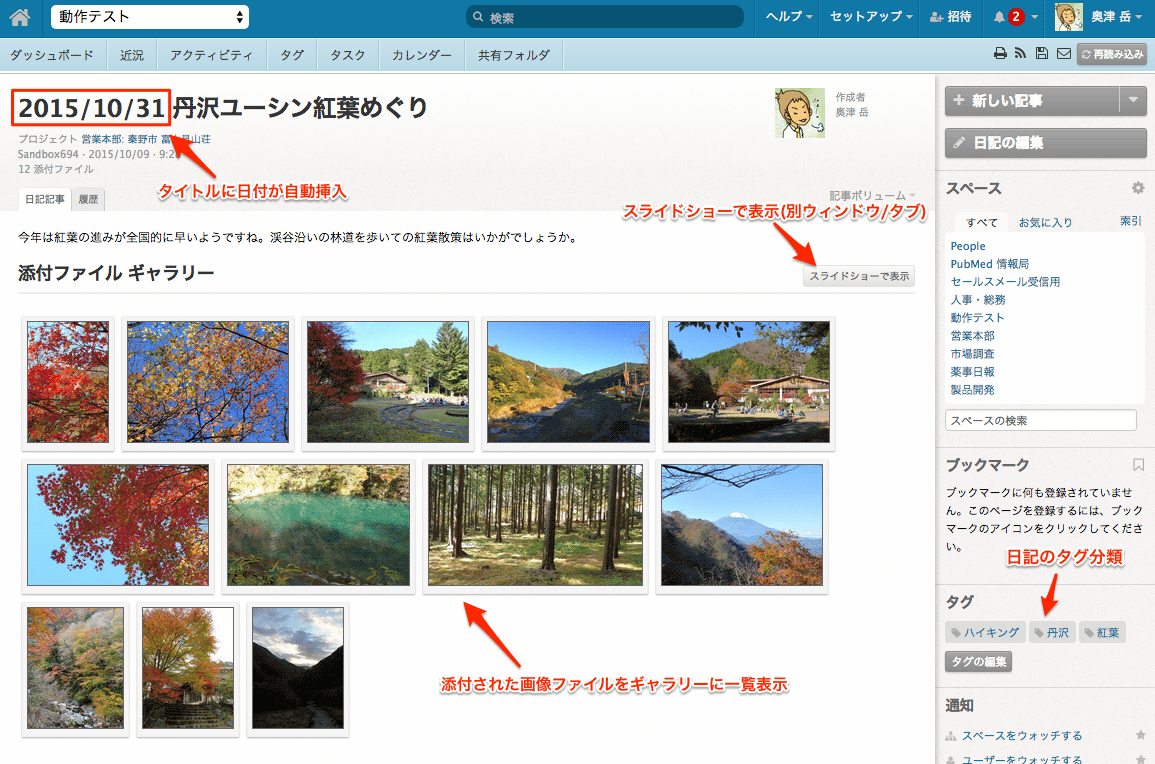
Task: Open the turquoise lake photo thumbnail
Action: pyautogui.click(x=318, y=525)
